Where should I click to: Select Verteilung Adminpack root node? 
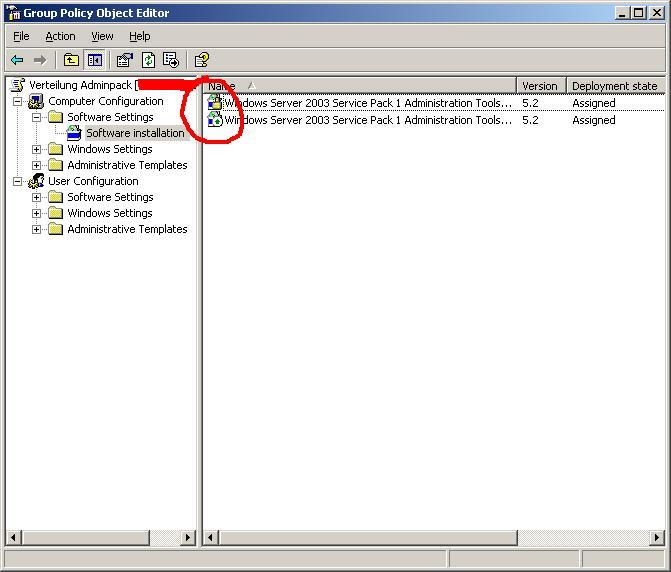(x=80, y=85)
